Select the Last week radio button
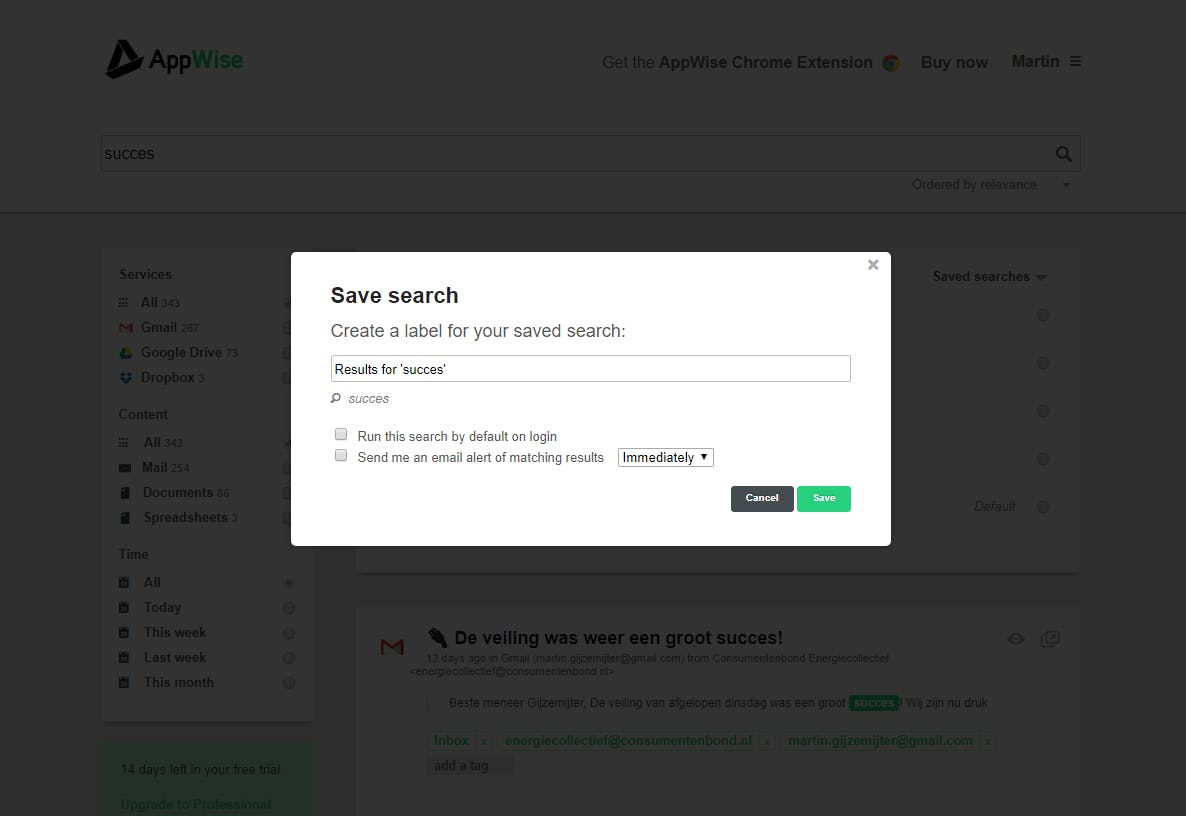 (289, 658)
